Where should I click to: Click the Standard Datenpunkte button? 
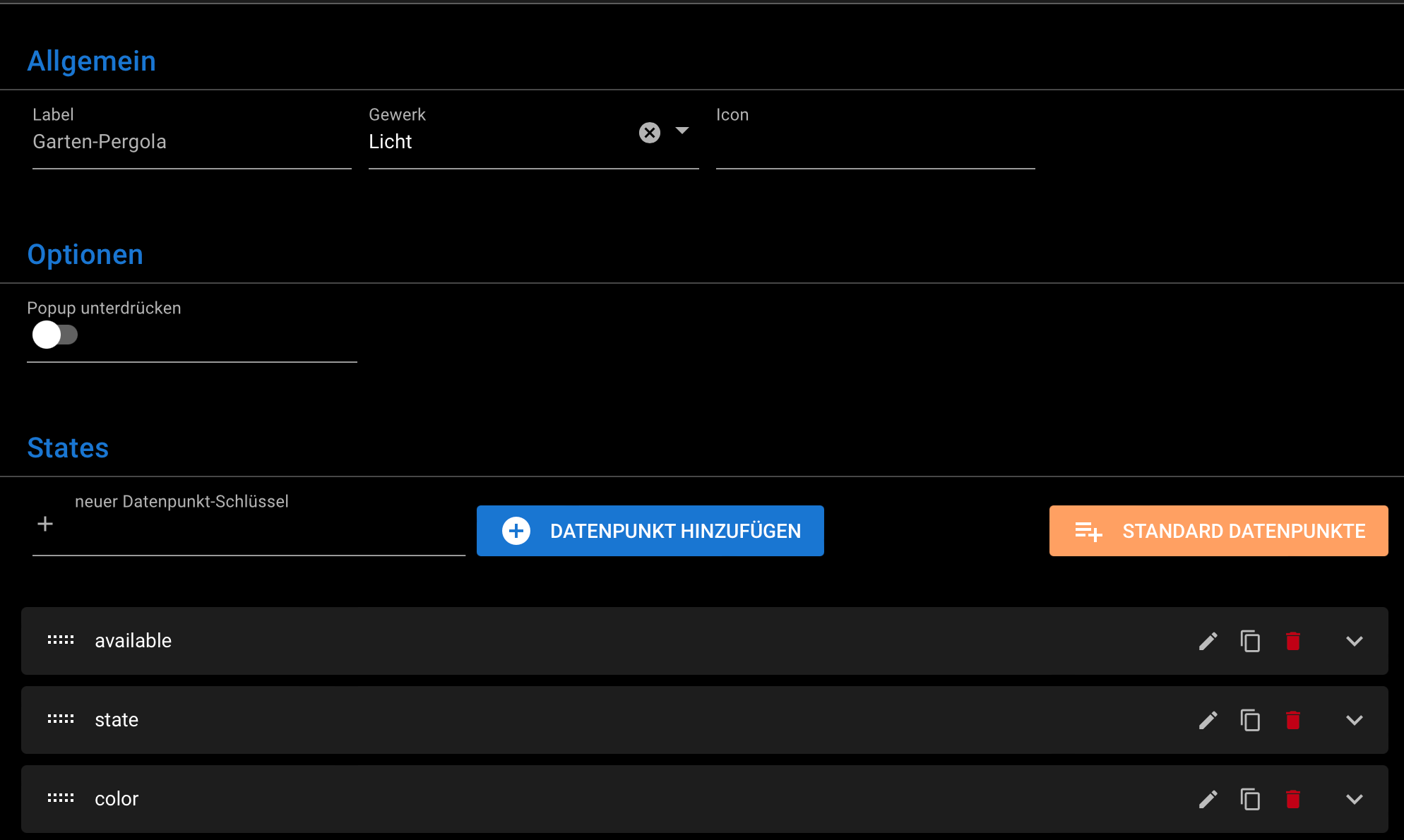1218,531
